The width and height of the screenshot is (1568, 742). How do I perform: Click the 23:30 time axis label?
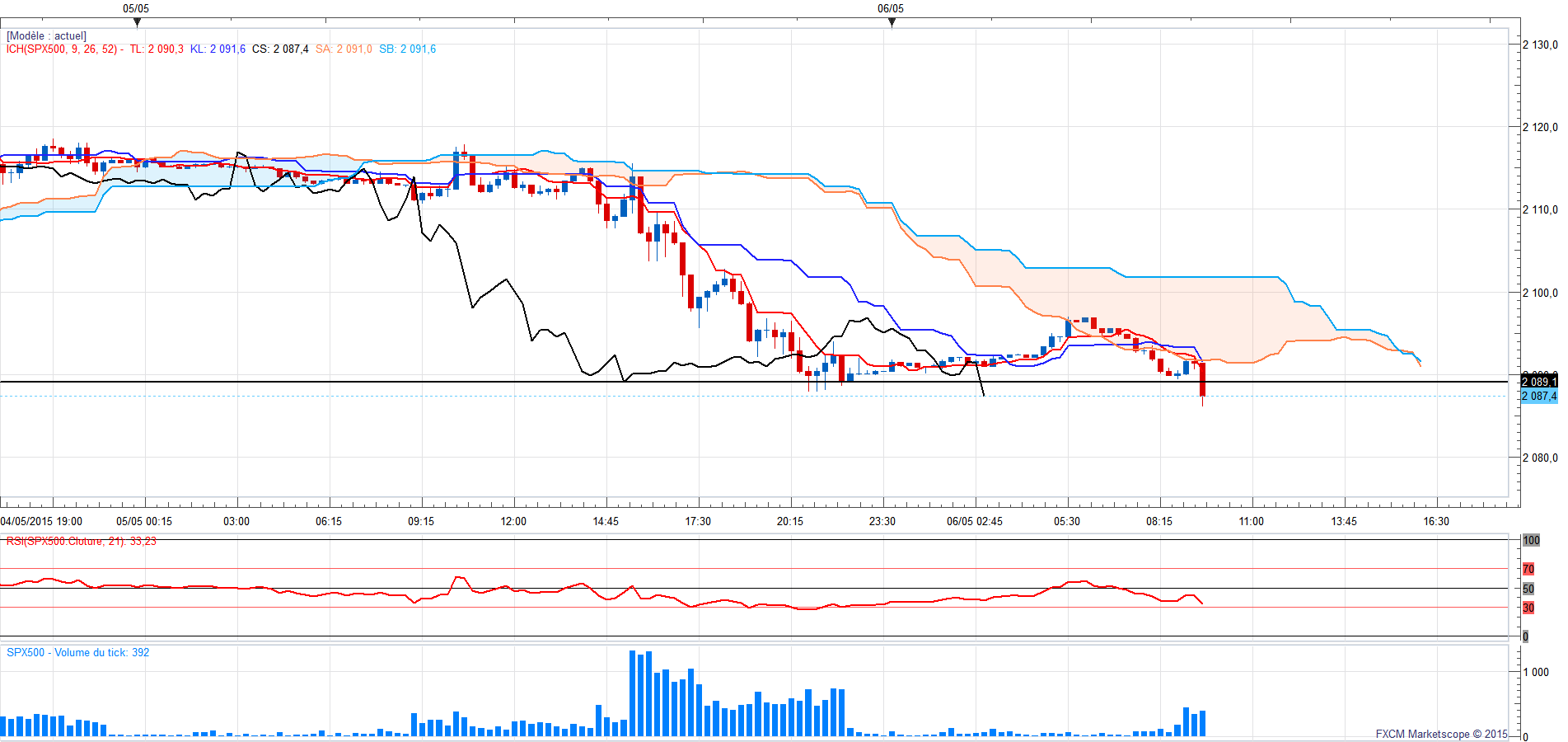(882, 521)
